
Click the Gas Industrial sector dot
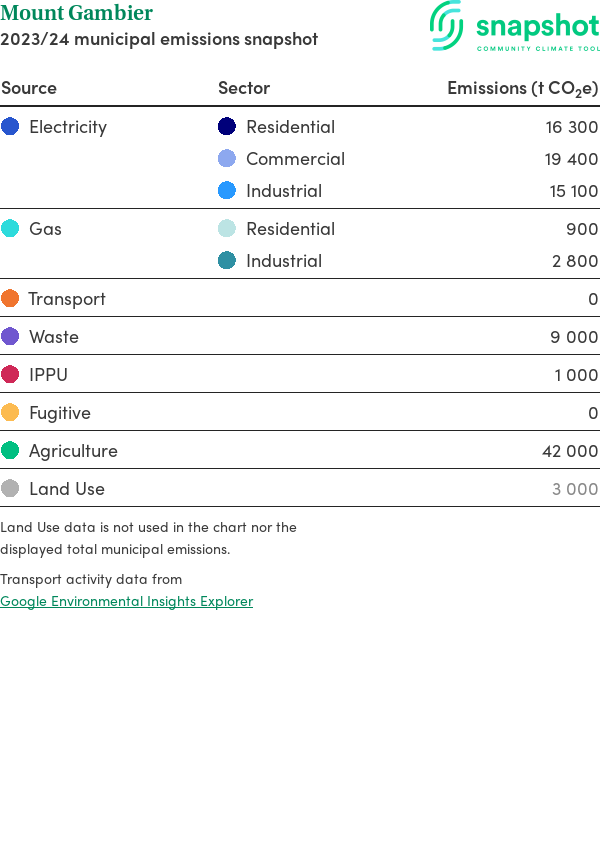pyautogui.click(x=227, y=261)
